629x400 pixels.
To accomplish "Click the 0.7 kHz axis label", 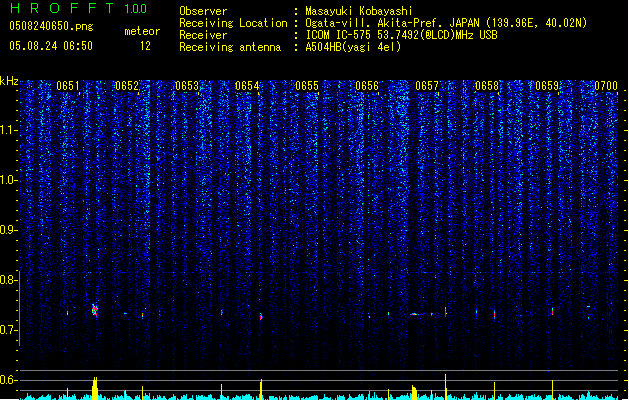I will [8, 330].
